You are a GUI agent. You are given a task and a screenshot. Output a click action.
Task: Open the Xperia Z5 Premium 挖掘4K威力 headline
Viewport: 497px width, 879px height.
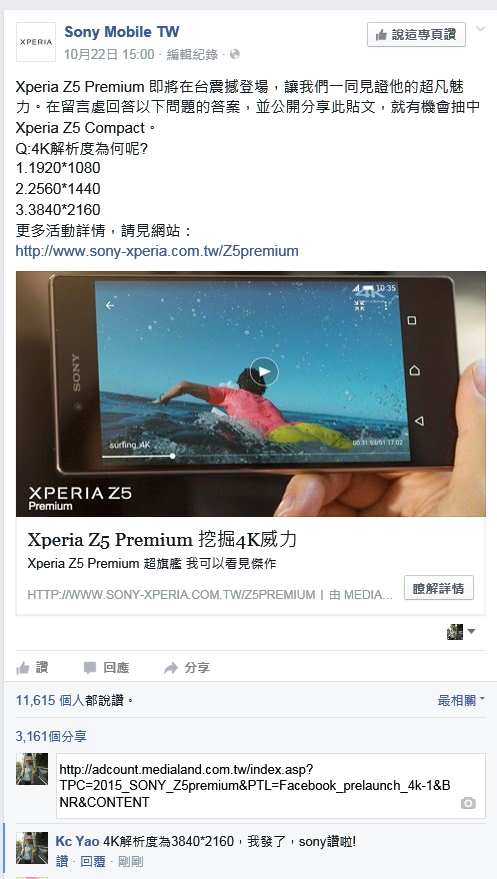[162, 539]
